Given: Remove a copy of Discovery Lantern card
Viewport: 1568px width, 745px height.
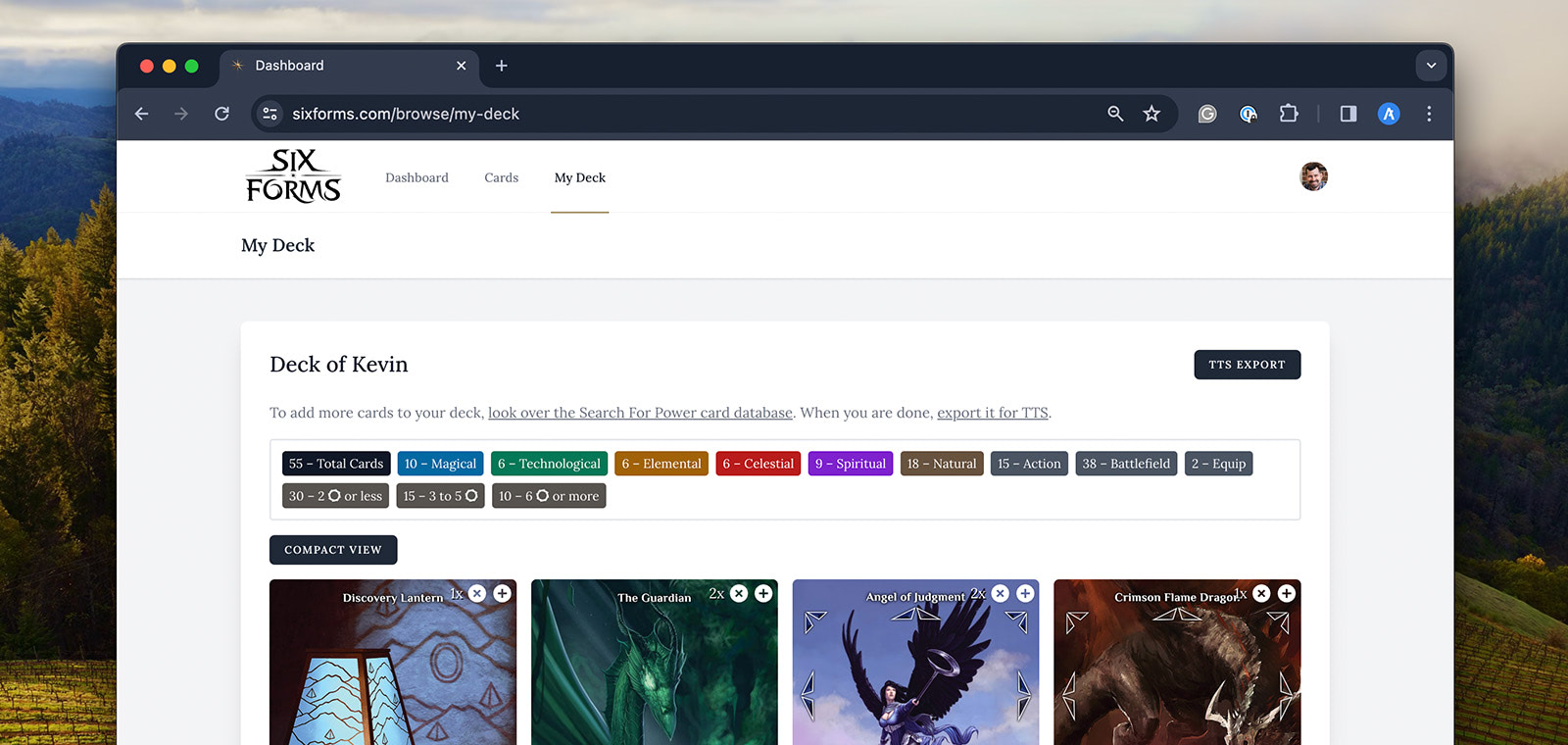Looking at the screenshot, I should (477, 593).
